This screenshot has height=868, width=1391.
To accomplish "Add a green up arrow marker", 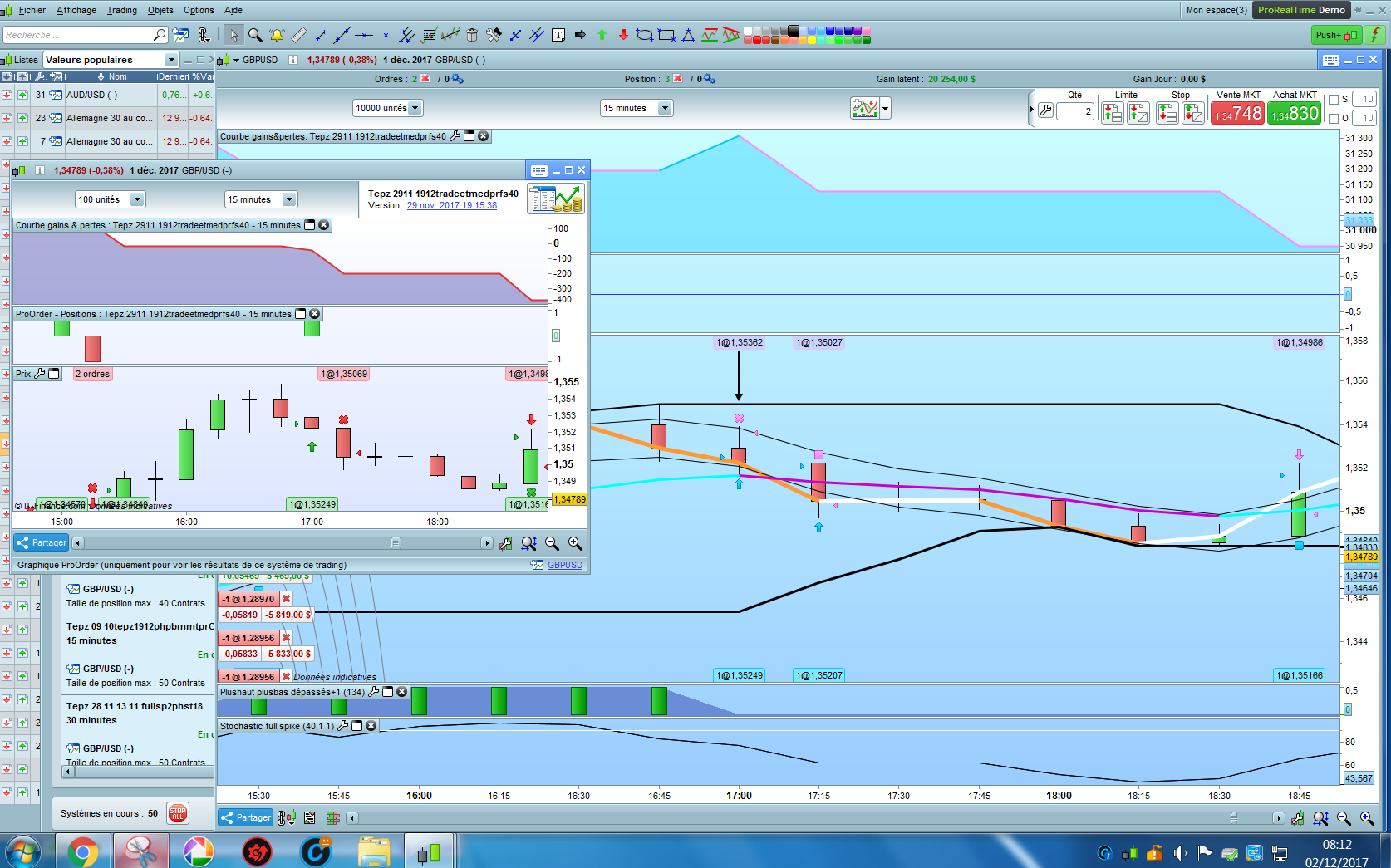I will click(x=602, y=35).
